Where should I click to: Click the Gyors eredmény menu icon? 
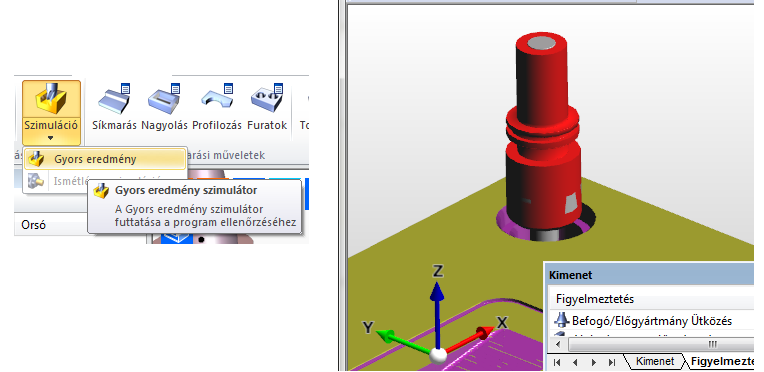coord(36,159)
